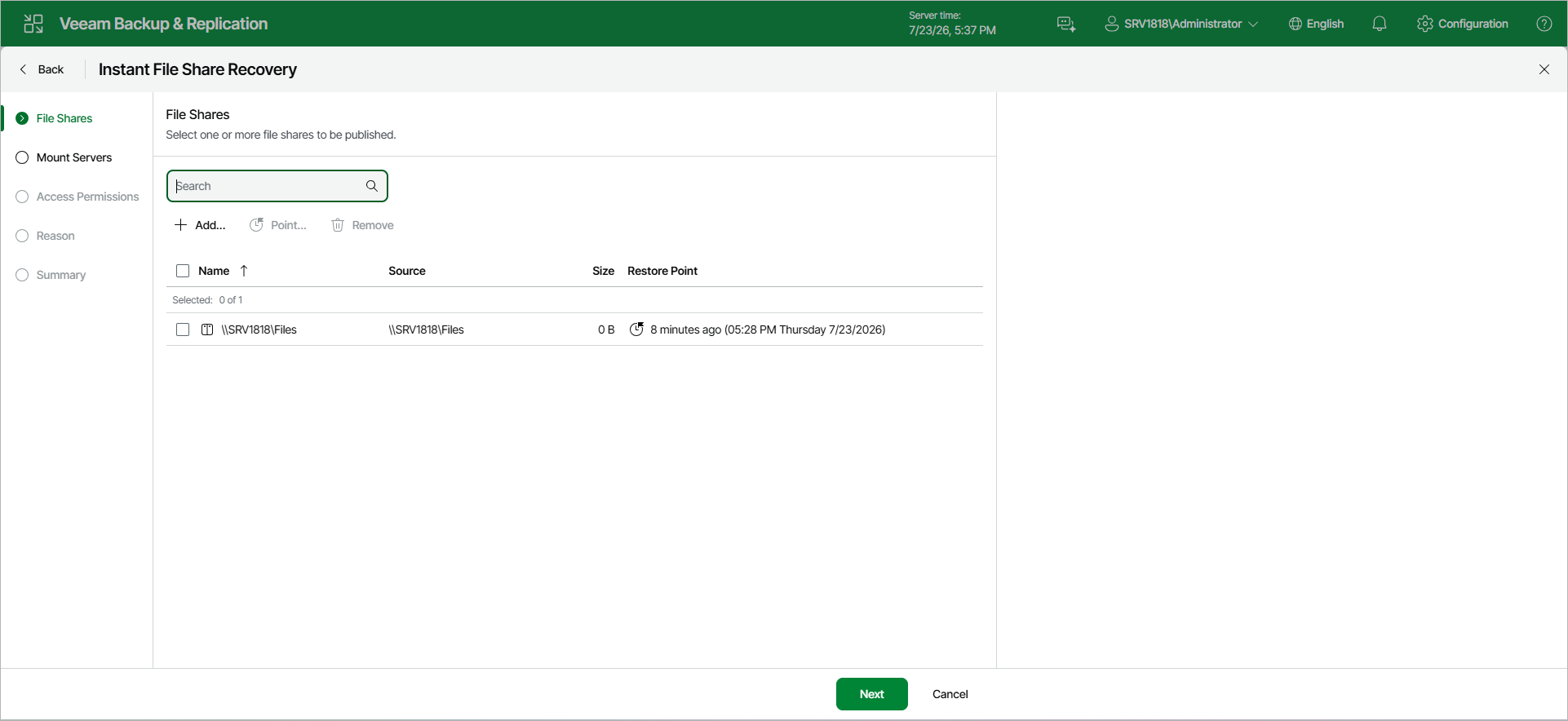Image resolution: width=1568 pixels, height=721 pixels.
Task: Click the \\SRV1818\Files name cell
Action: point(259,330)
